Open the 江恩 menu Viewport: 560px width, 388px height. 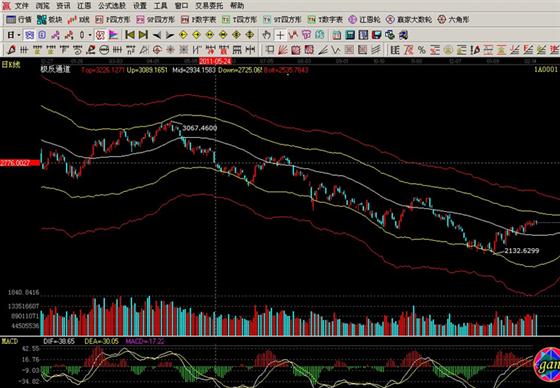84,6
